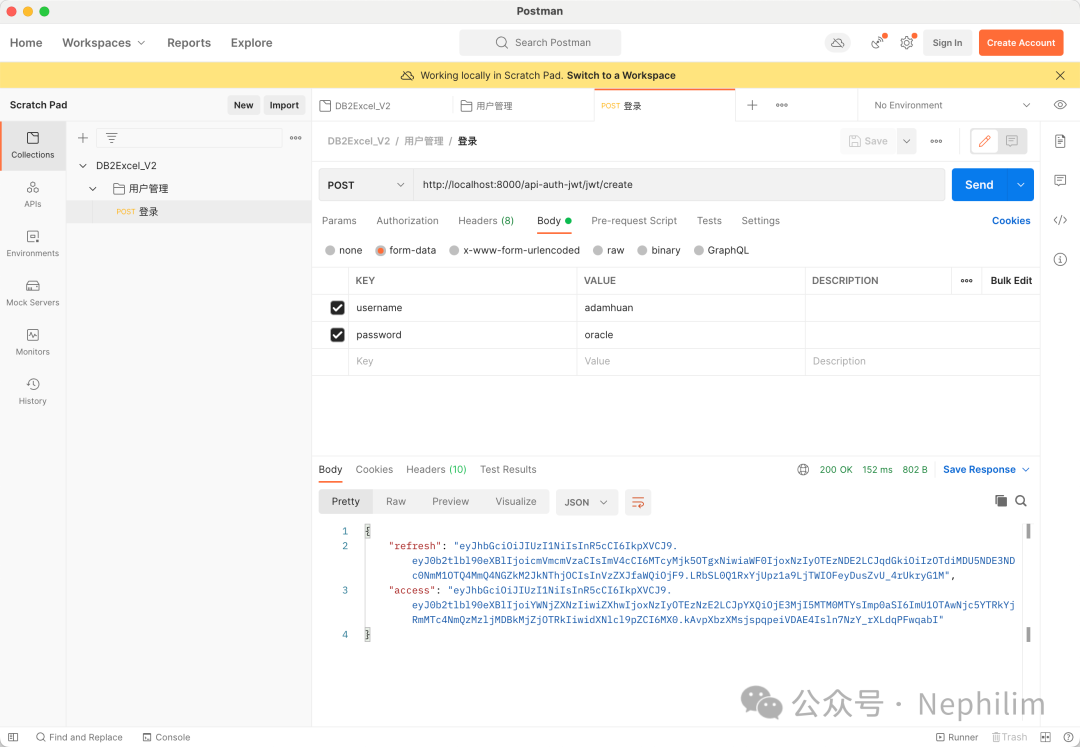Collapse the DB2Excel_V2 collection
This screenshot has width=1080, height=747.
click(x=83, y=166)
